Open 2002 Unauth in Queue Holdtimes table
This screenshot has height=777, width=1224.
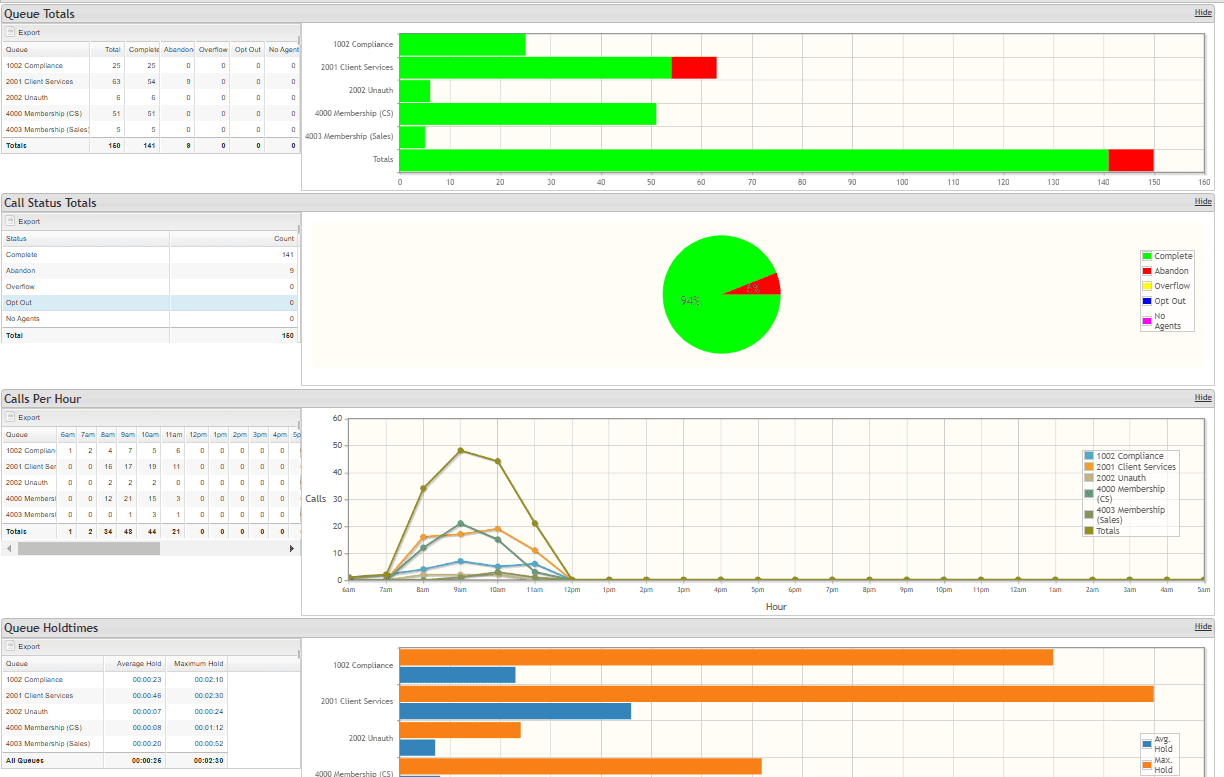(27, 712)
